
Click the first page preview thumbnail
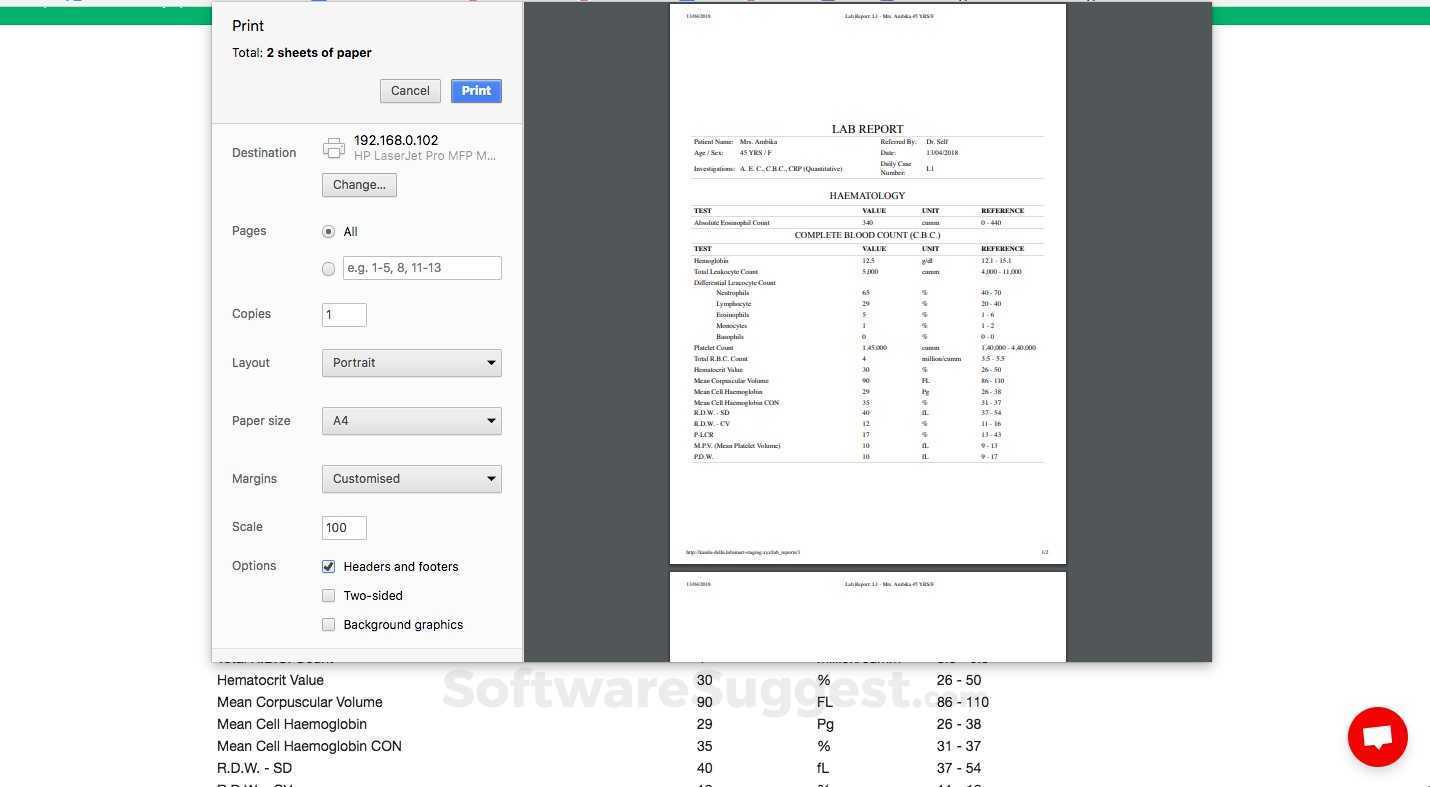[x=867, y=284]
